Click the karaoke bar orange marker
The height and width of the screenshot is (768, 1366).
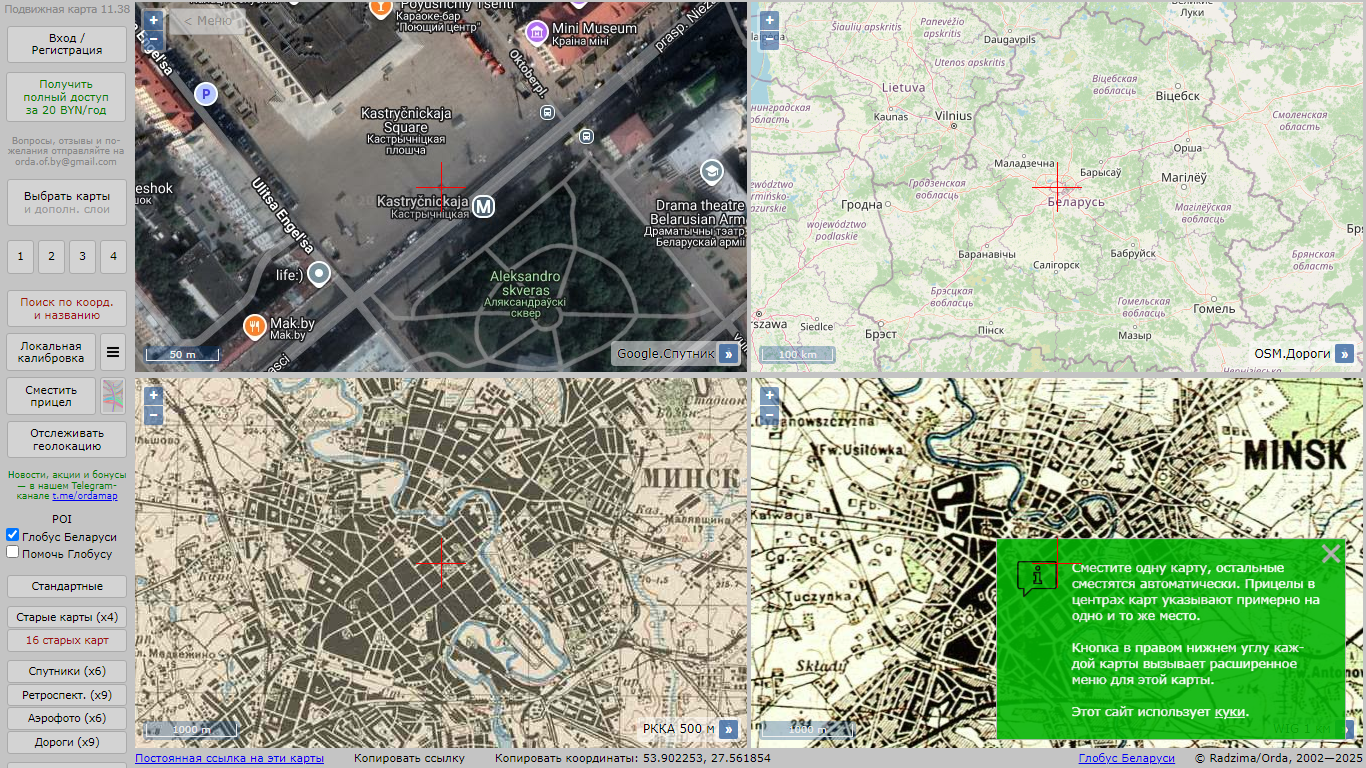[x=381, y=7]
